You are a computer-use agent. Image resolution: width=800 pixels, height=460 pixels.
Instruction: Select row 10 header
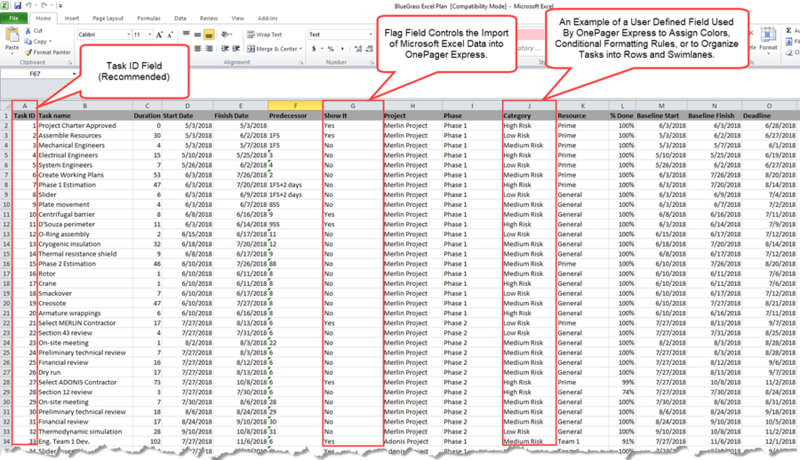6,205
